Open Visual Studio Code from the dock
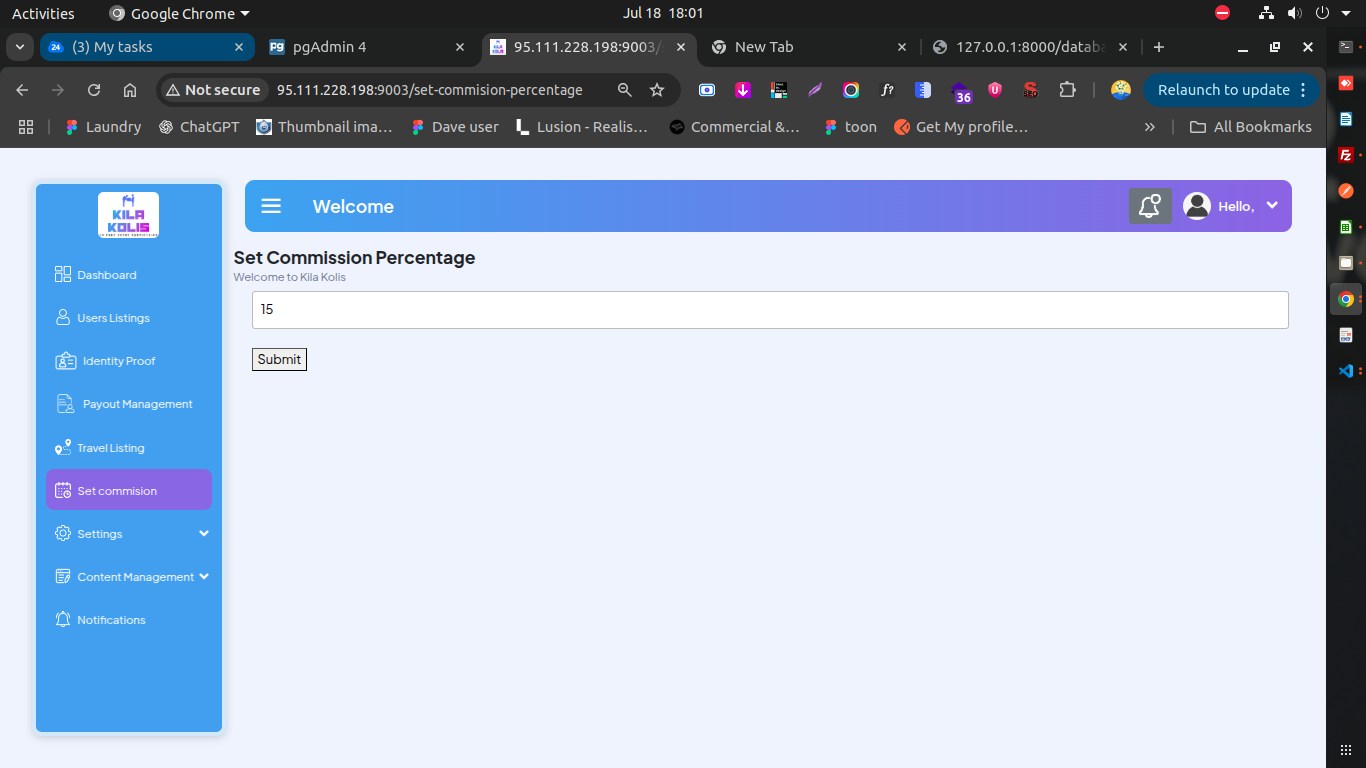The width and height of the screenshot is (1366, 768). pyautogui.click(x=1346, y=371)
